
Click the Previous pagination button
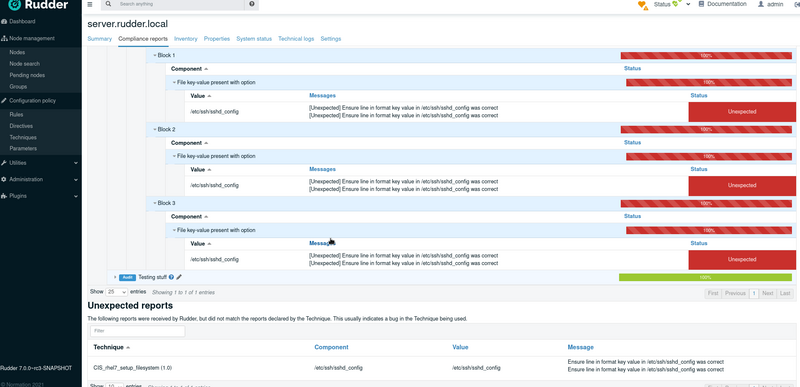tap(735, 293)
